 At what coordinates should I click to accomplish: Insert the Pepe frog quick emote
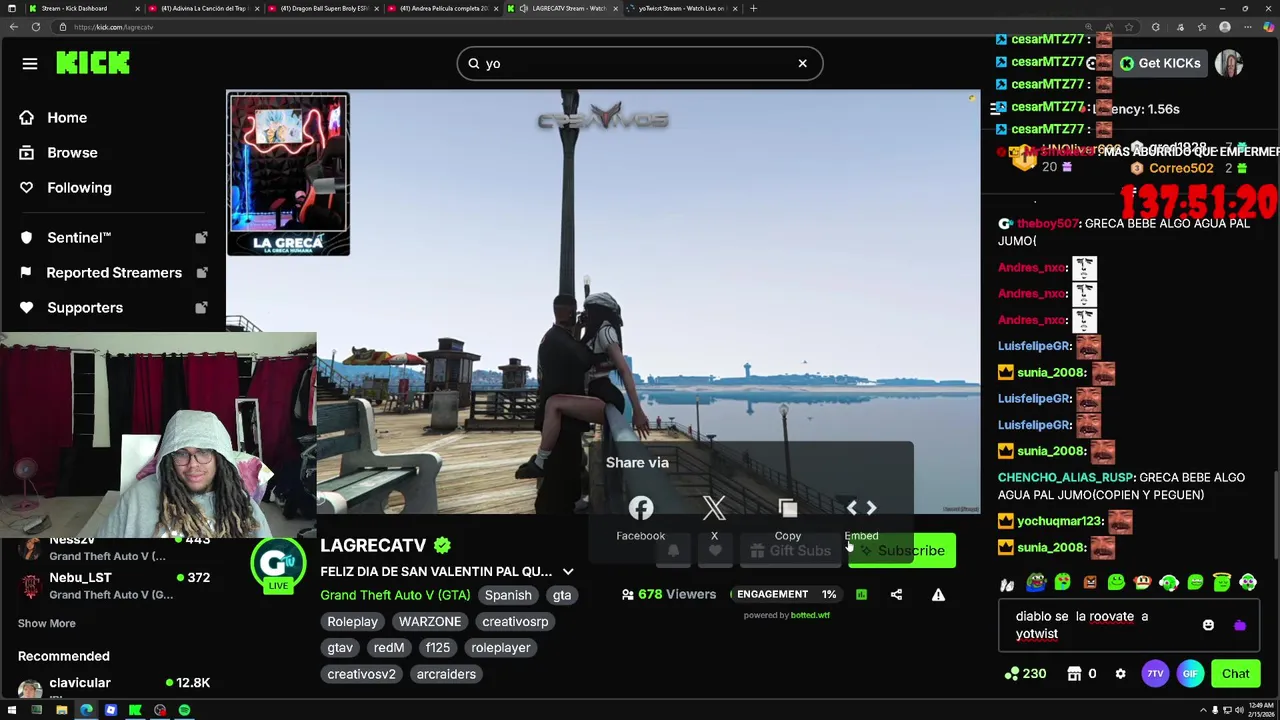[x=1036, y=583]
